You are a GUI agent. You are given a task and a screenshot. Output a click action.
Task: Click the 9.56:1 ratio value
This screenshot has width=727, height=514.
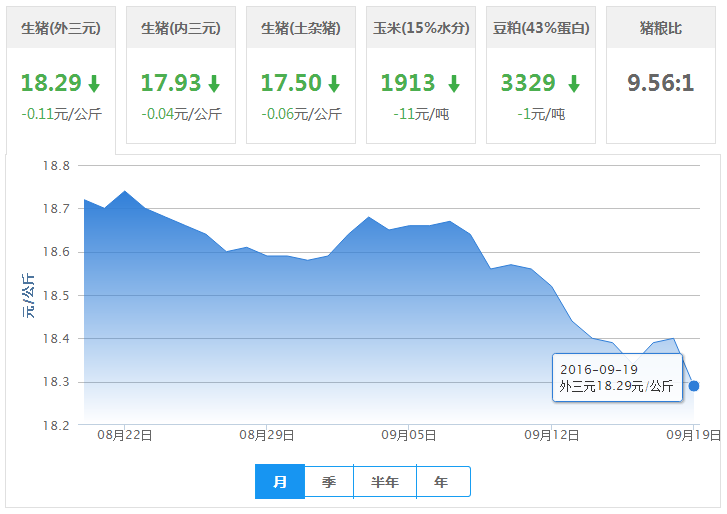pyautogui.click(x=661, y=83)
